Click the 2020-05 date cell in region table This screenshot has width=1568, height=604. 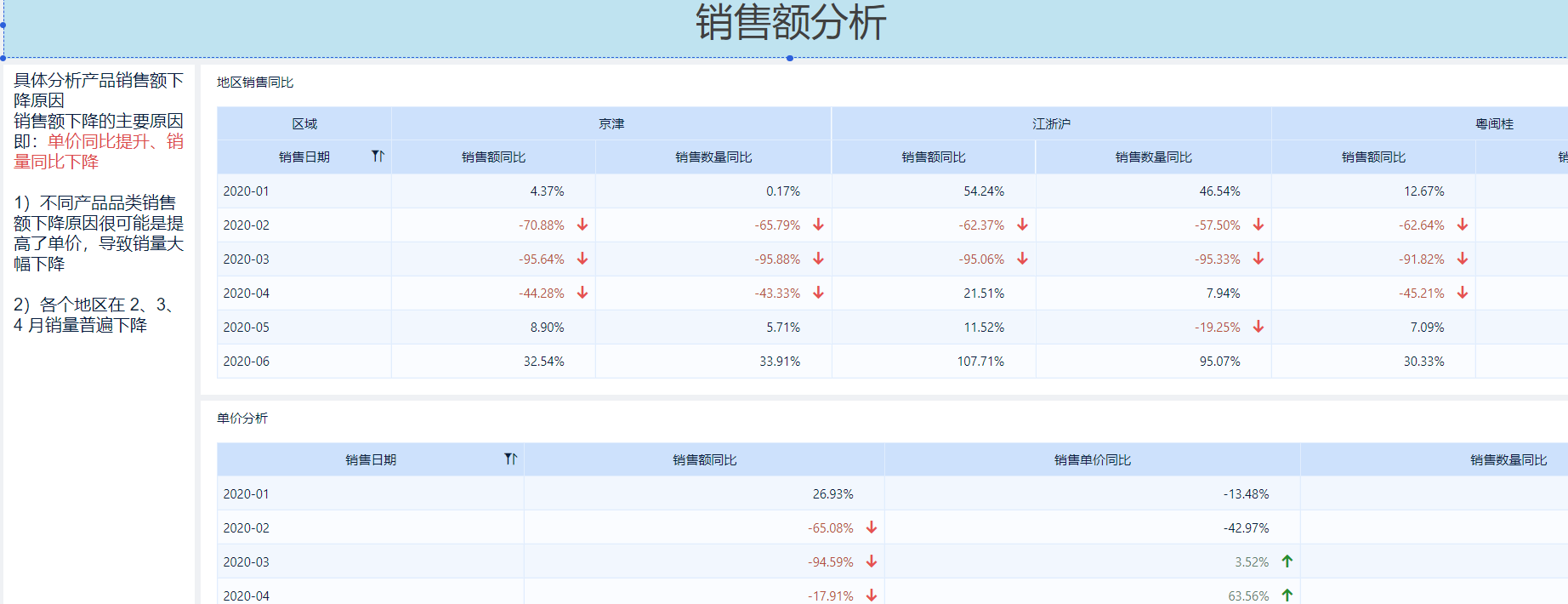point(247,328)
